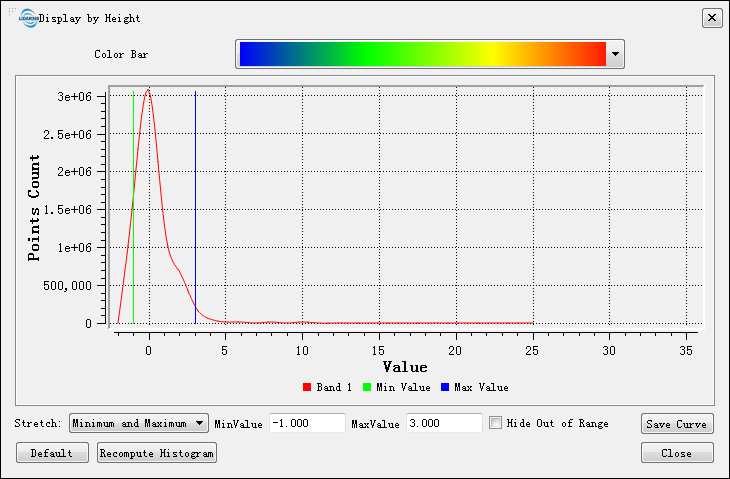Click the LiDAR360 logo icon in title bar

[29, 18]
